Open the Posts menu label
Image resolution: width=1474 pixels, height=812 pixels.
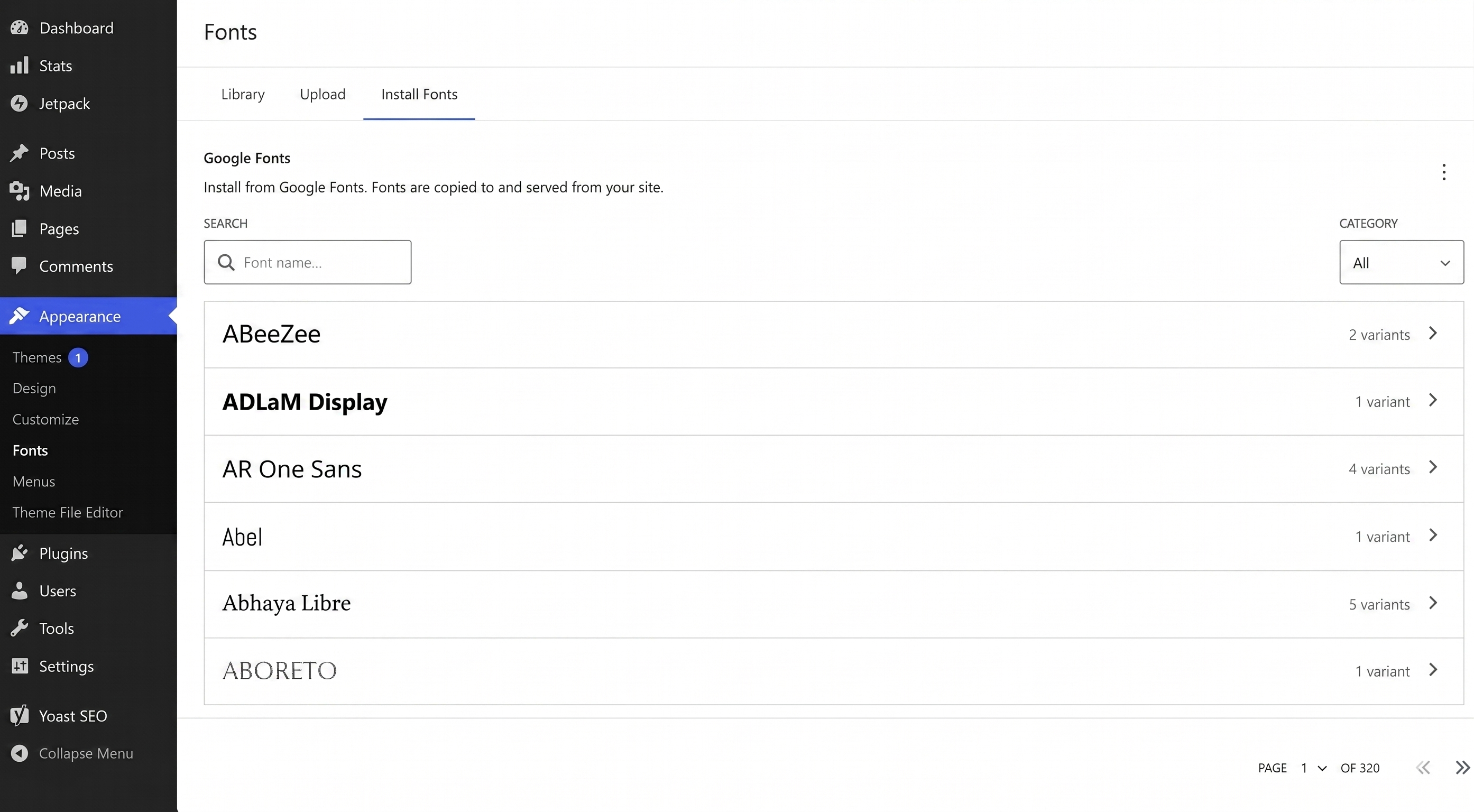pyautogui.click(x=57, y=153)
